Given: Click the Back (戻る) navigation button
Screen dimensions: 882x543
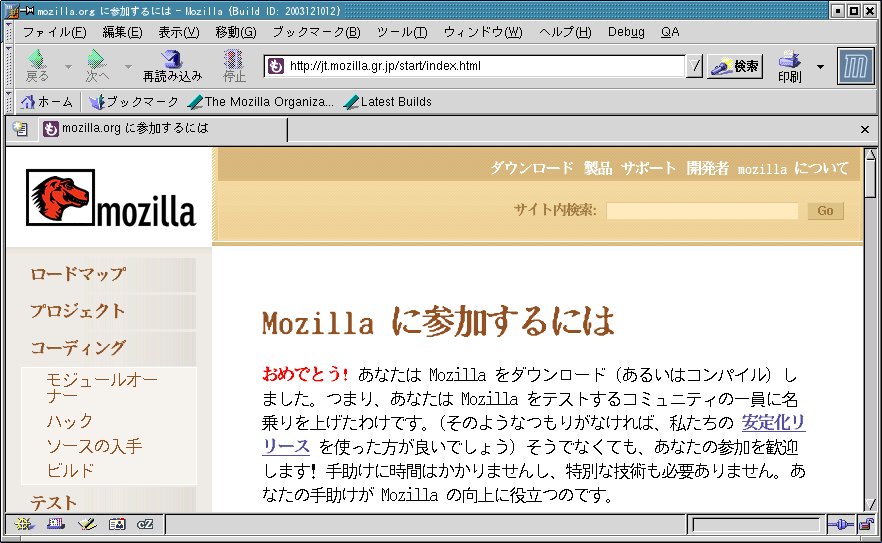Looking at the screenshot, I should tap(37, 66).
